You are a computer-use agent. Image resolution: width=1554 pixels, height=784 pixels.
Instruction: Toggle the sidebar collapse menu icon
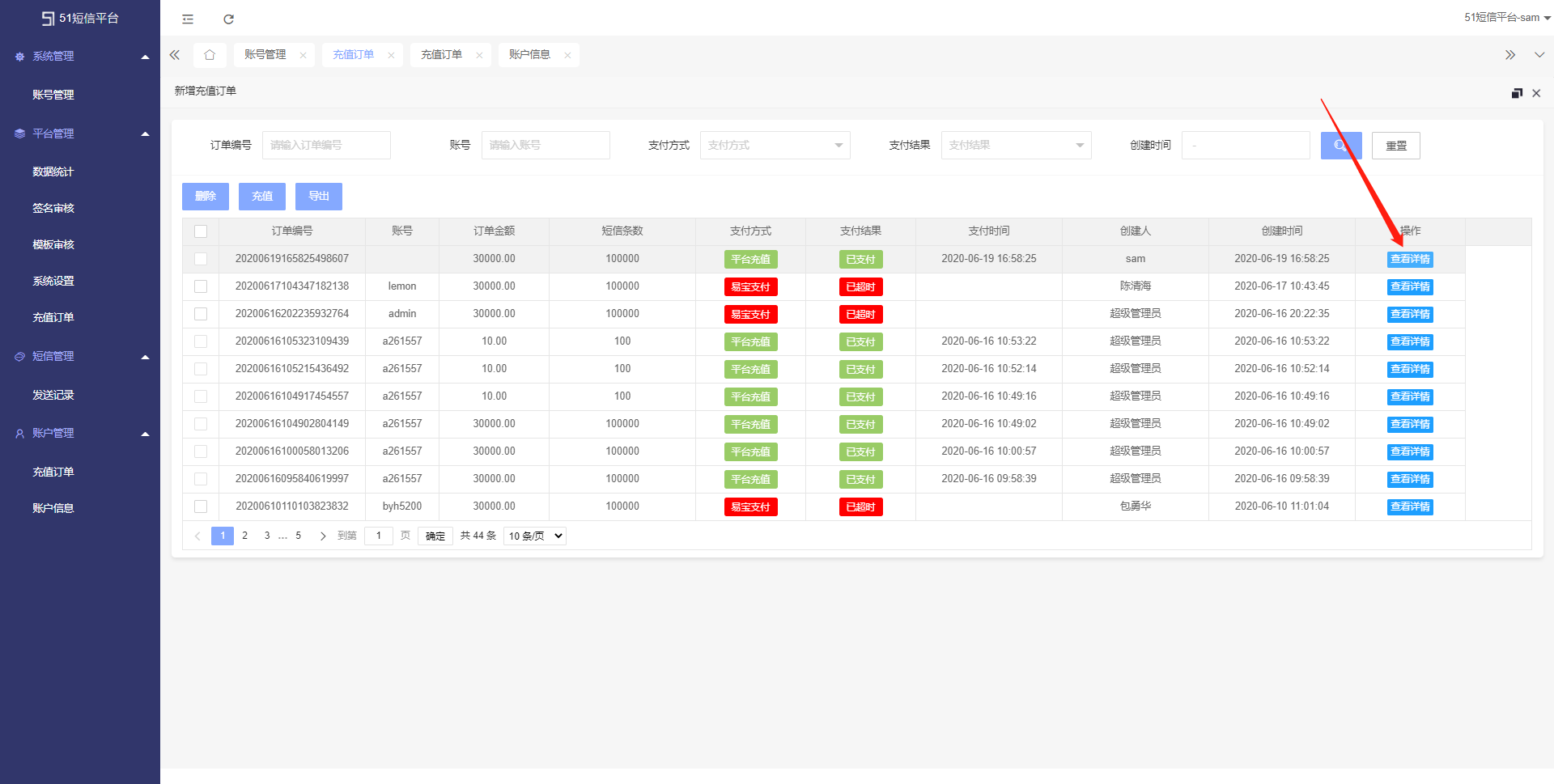(x=188, y=19)
